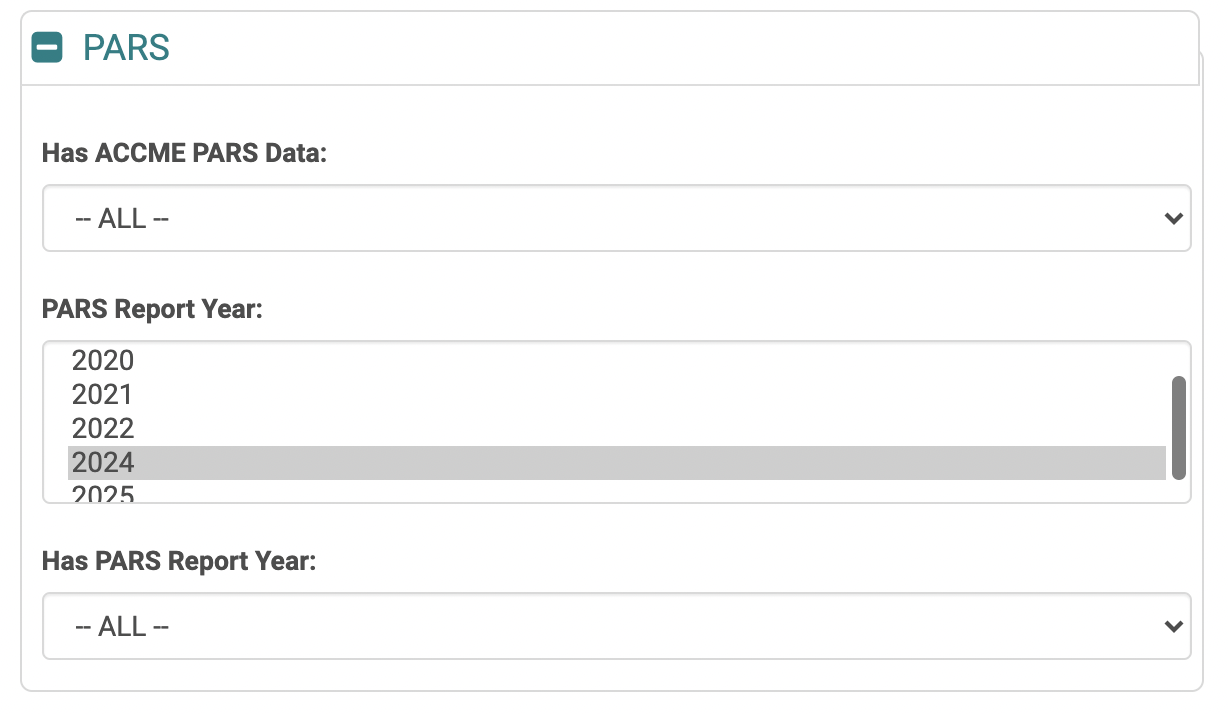Click the Has ACCME PARS Data chevron arrow
The image size is (1228, 714).
point(1174,218)
